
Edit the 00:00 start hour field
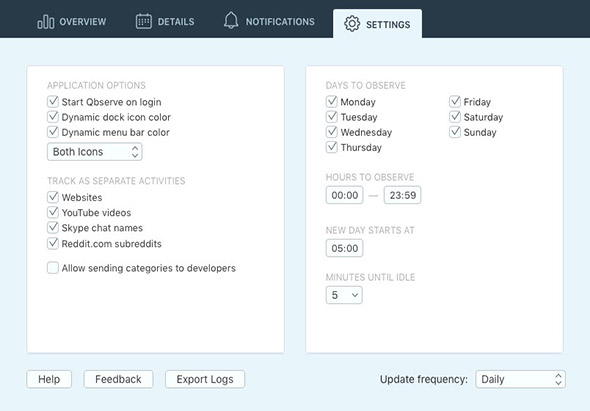(345, 195)
